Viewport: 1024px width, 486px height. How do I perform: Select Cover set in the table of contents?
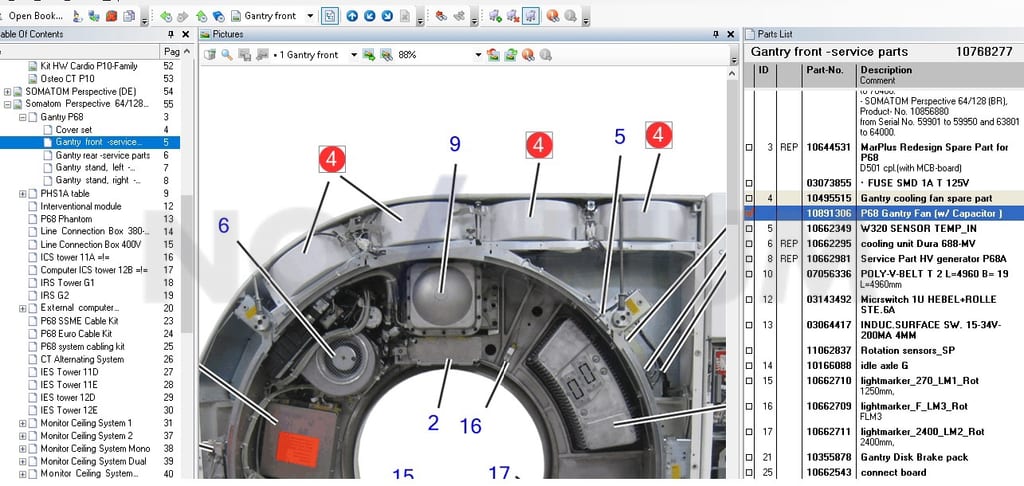(74, 130)
